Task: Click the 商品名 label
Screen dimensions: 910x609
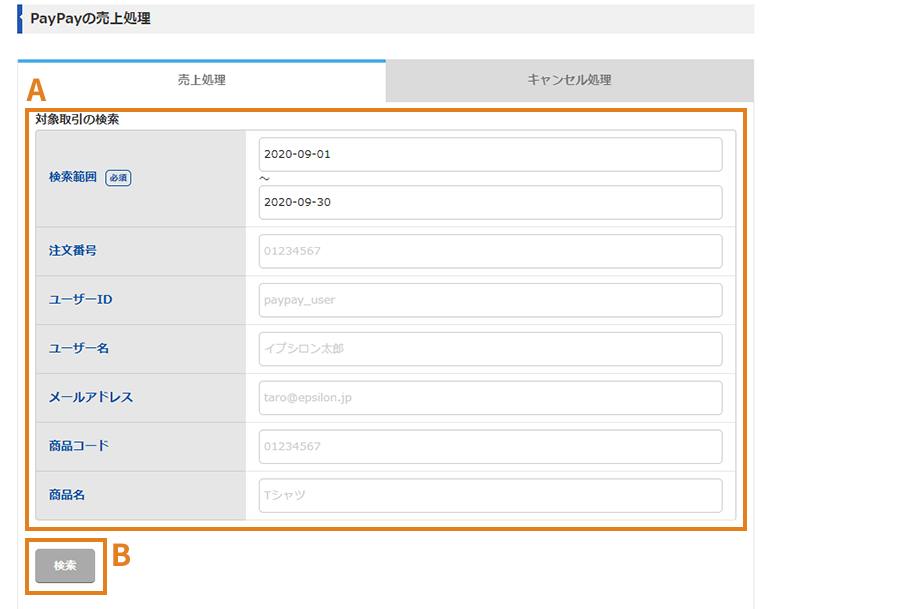Action: click(67, 495)
